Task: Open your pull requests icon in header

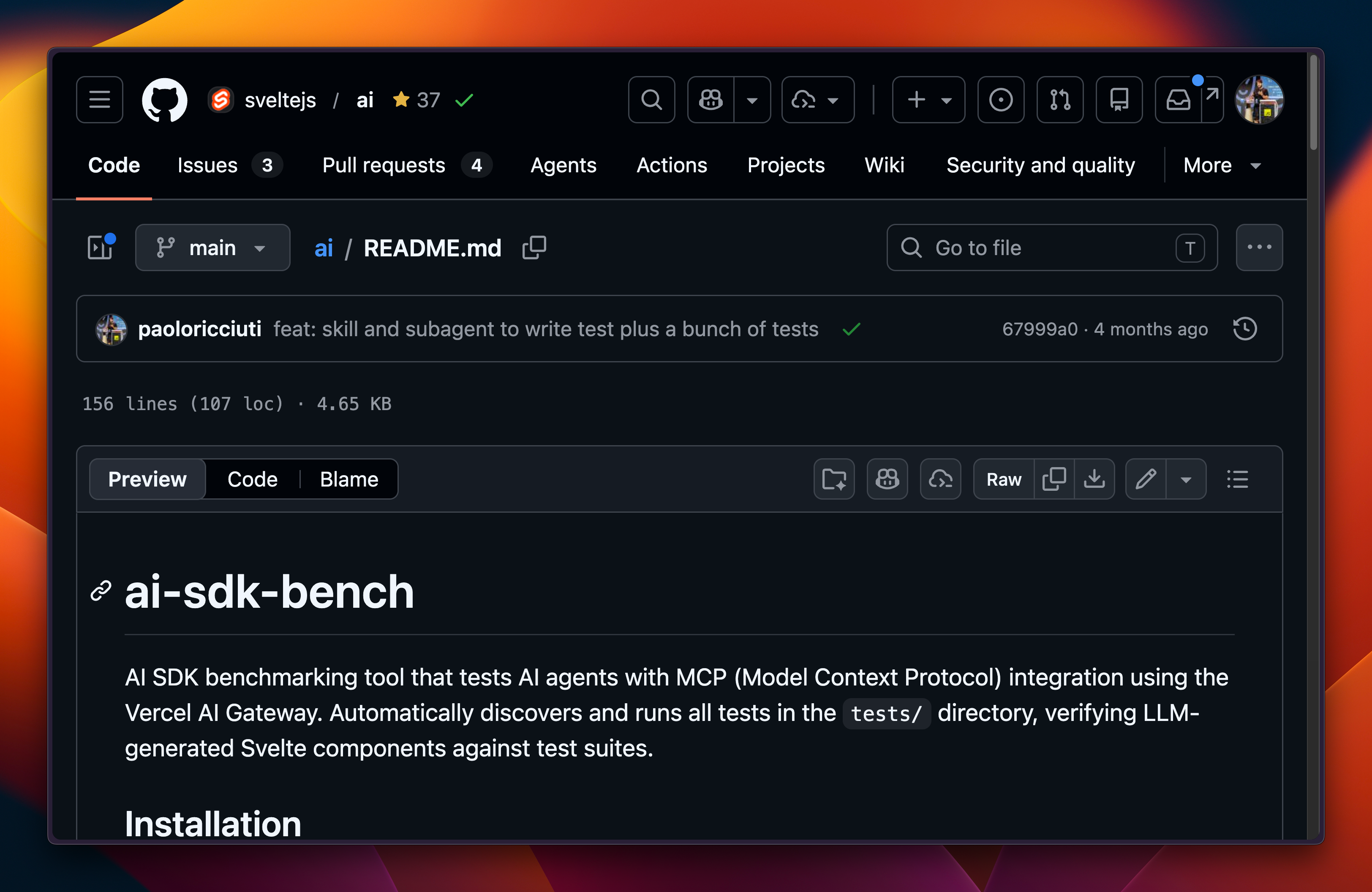Action: 1059,100
